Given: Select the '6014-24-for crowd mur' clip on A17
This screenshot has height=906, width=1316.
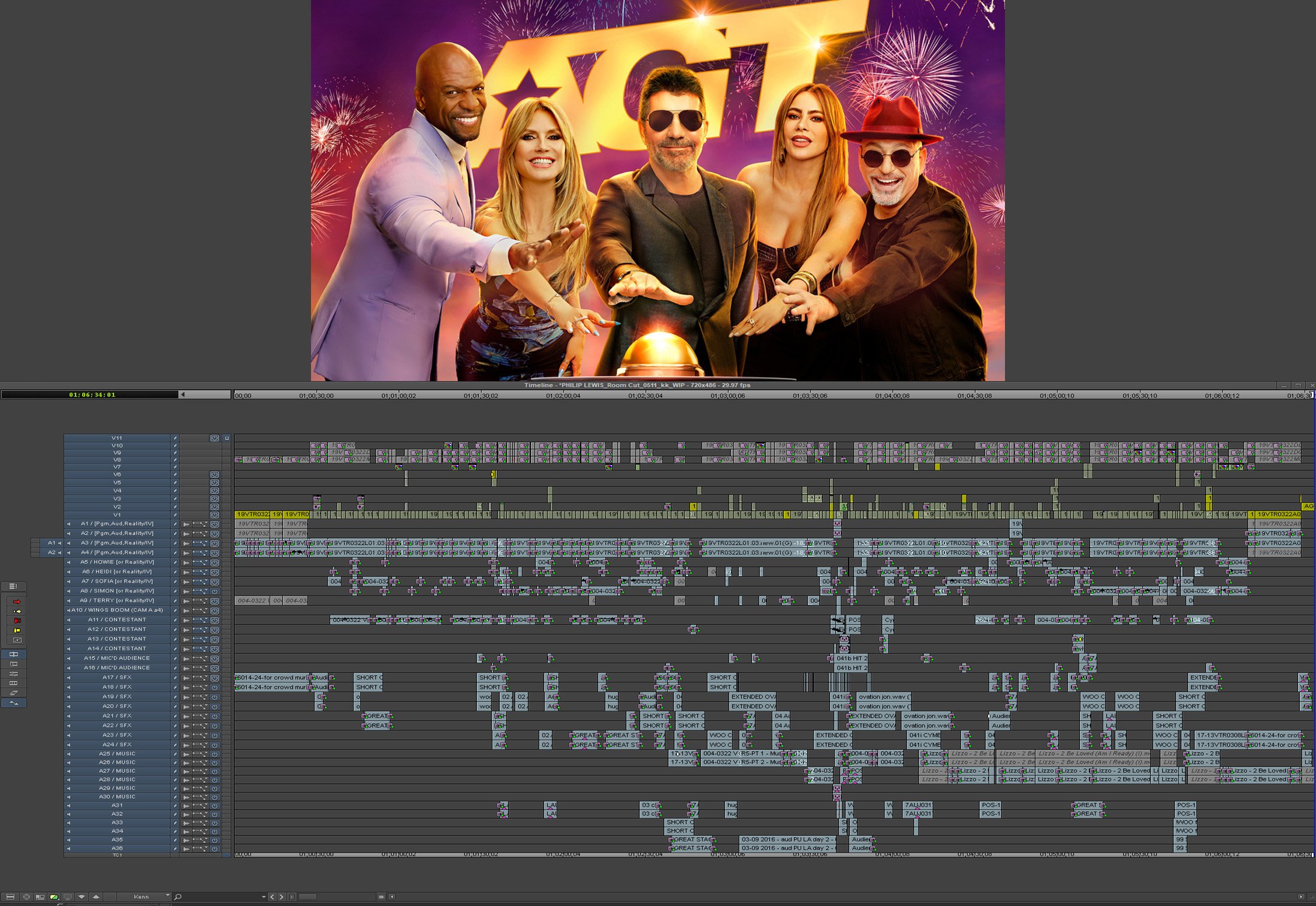Looking at the screenshot, I should coord(273,678).
